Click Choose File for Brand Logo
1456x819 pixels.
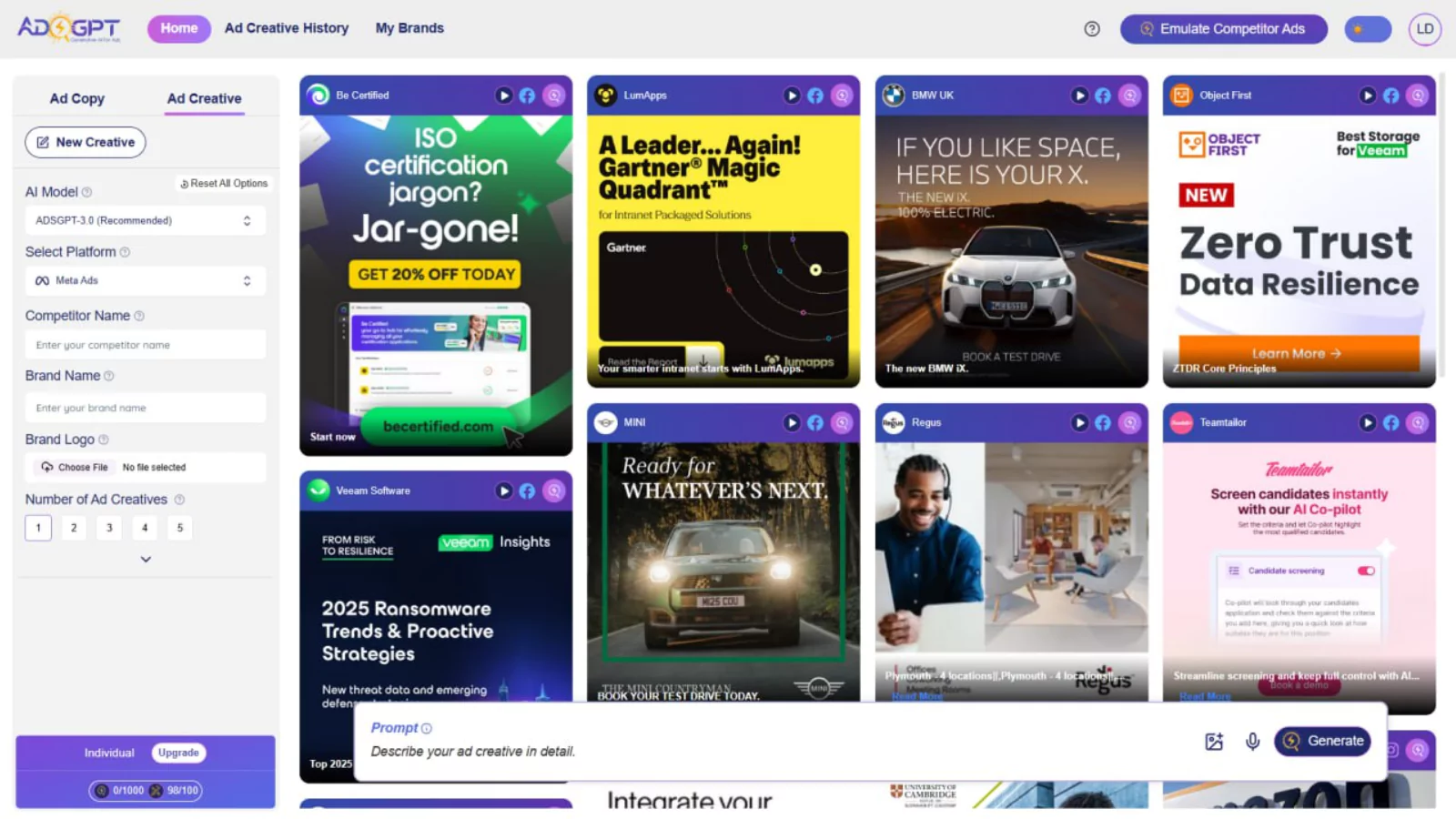(x=75, y=468)
